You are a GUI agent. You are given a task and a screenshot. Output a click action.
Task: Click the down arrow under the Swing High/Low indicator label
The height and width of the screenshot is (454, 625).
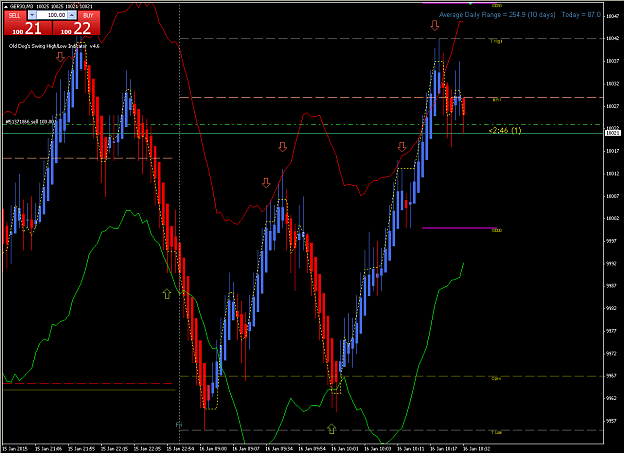[60, 56]
